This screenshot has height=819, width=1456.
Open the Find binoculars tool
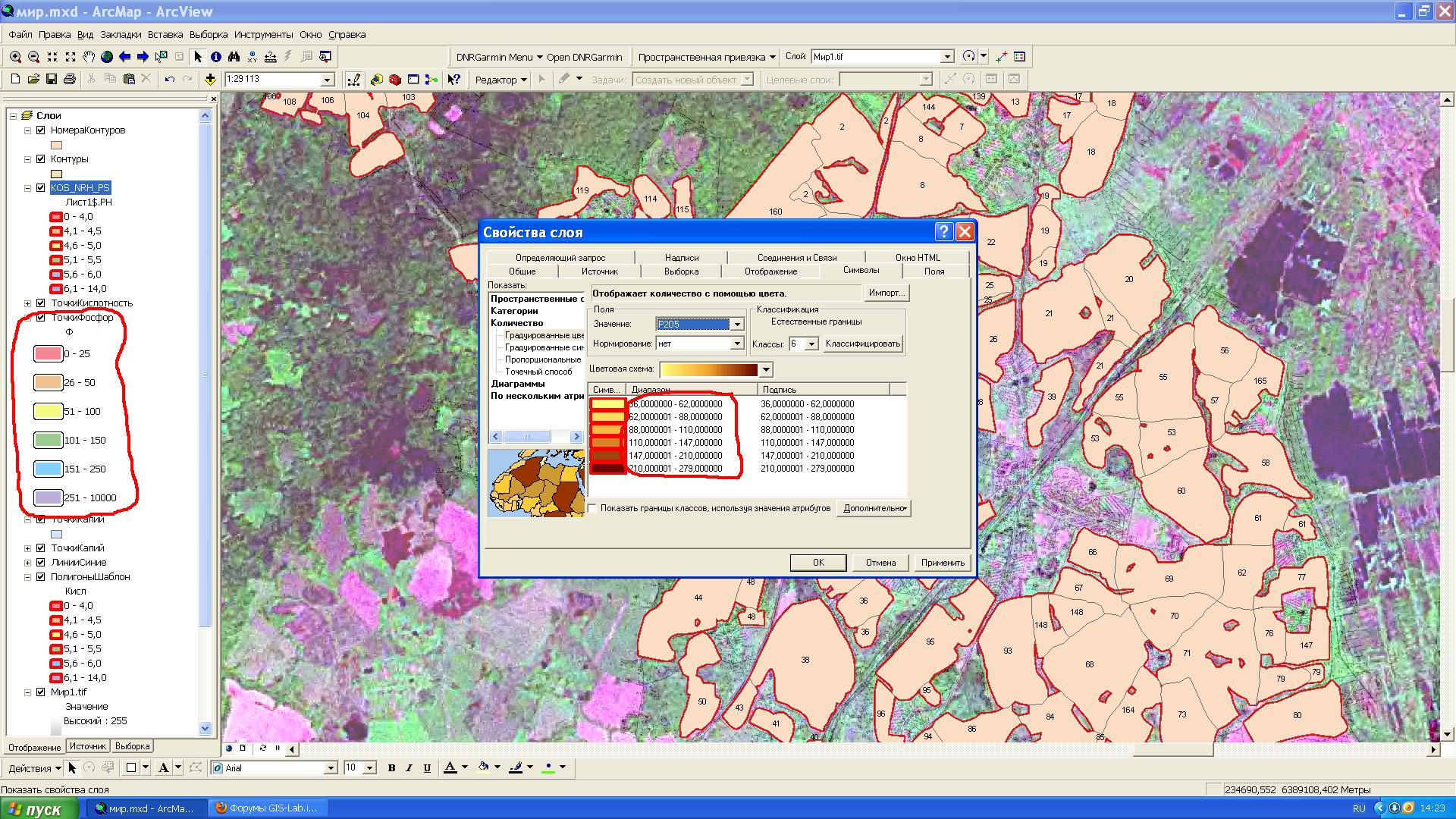tap(234, 57)
